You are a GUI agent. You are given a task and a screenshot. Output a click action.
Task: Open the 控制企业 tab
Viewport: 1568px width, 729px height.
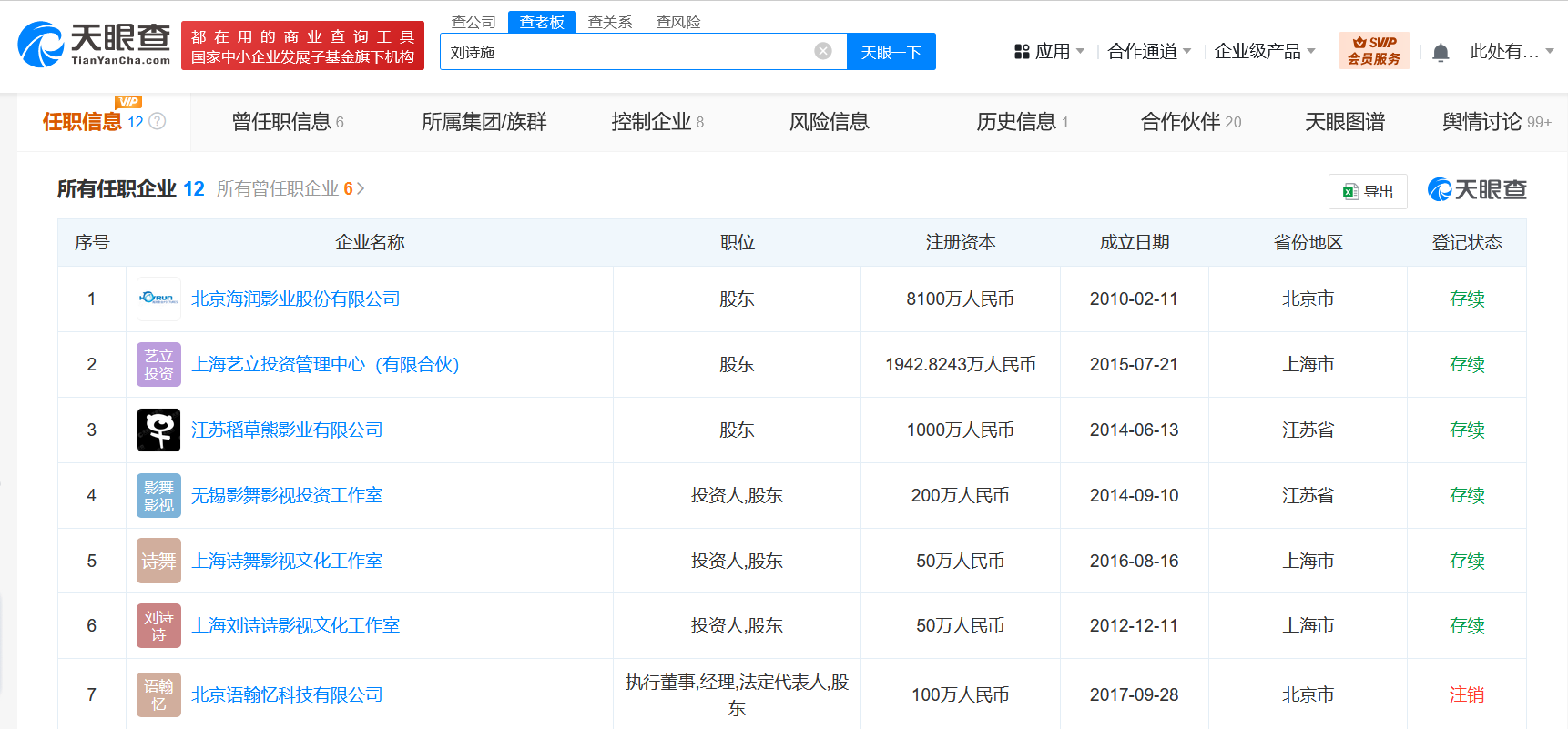(657, 121)
